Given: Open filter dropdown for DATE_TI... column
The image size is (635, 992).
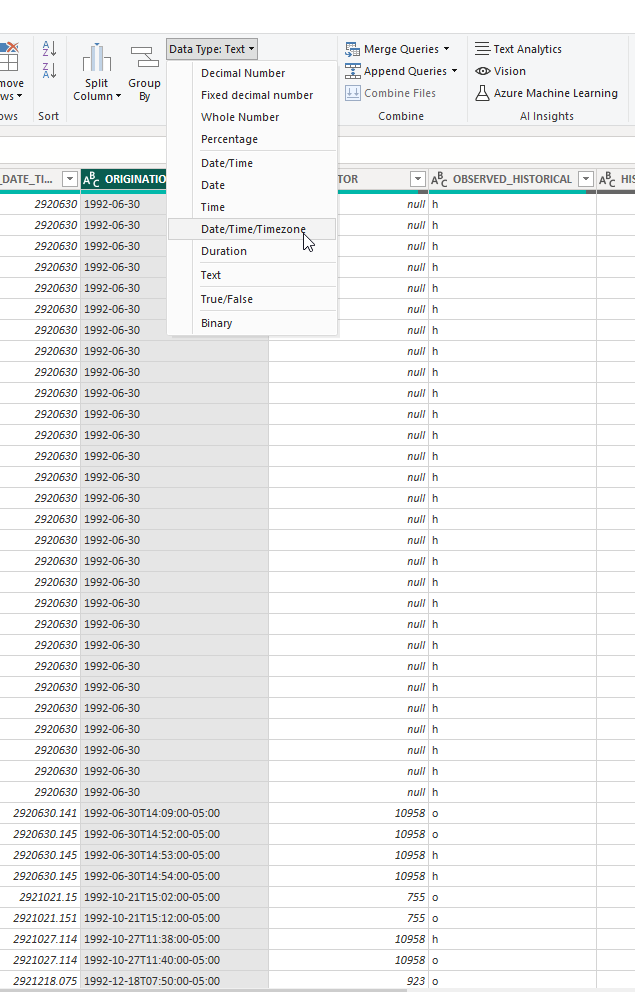Looking at the screenshot, I should 70,179.
